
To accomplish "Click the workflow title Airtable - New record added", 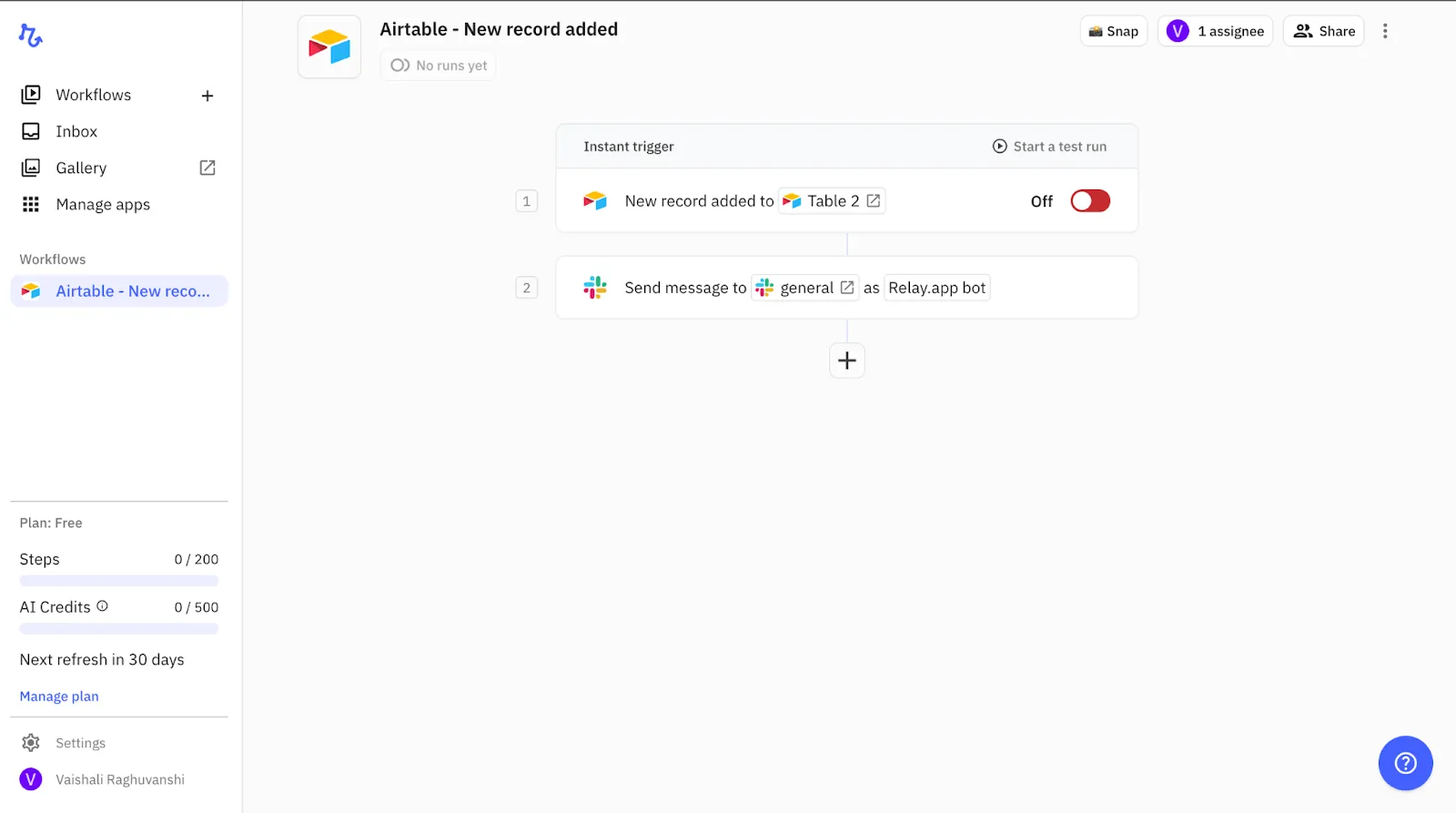I will 499,29.
